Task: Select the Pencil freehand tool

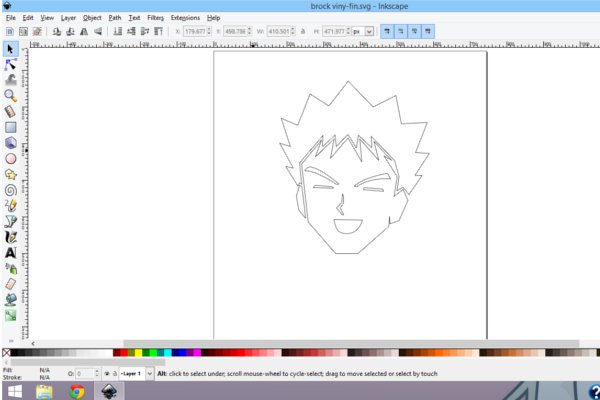Action: [x=10, y=206]
